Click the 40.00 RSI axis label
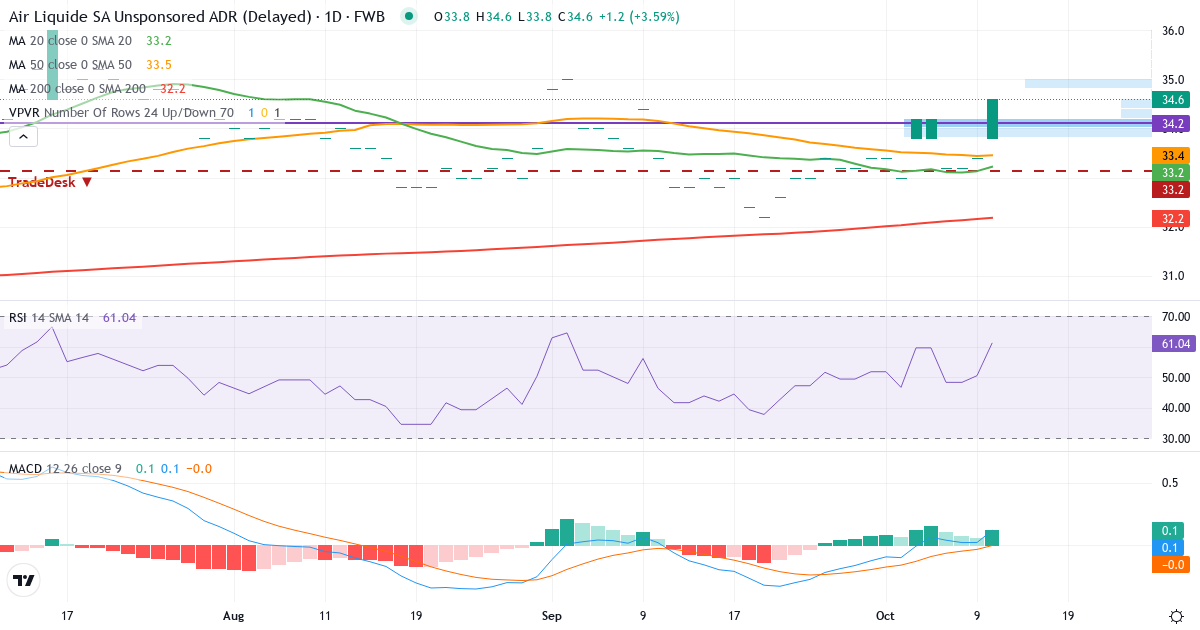This screenshot has height=630, width=1200. pyautogui.click(x=1174, y=408)
